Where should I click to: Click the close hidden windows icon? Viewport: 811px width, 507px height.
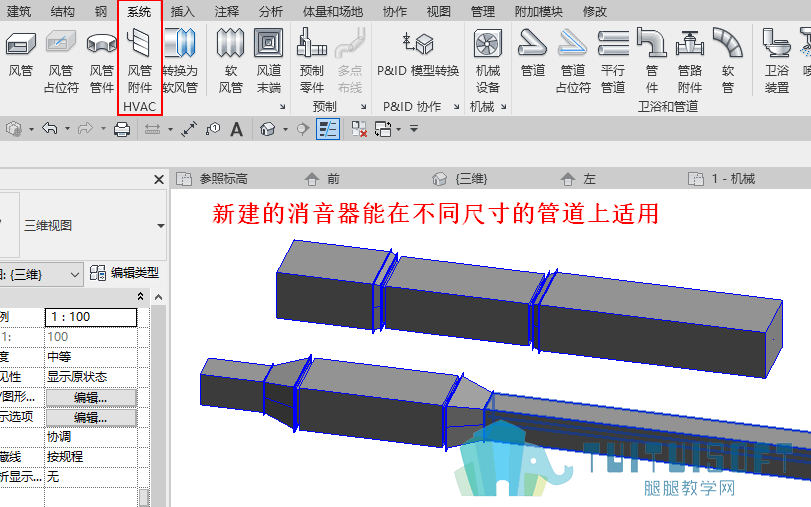[359, 129]
